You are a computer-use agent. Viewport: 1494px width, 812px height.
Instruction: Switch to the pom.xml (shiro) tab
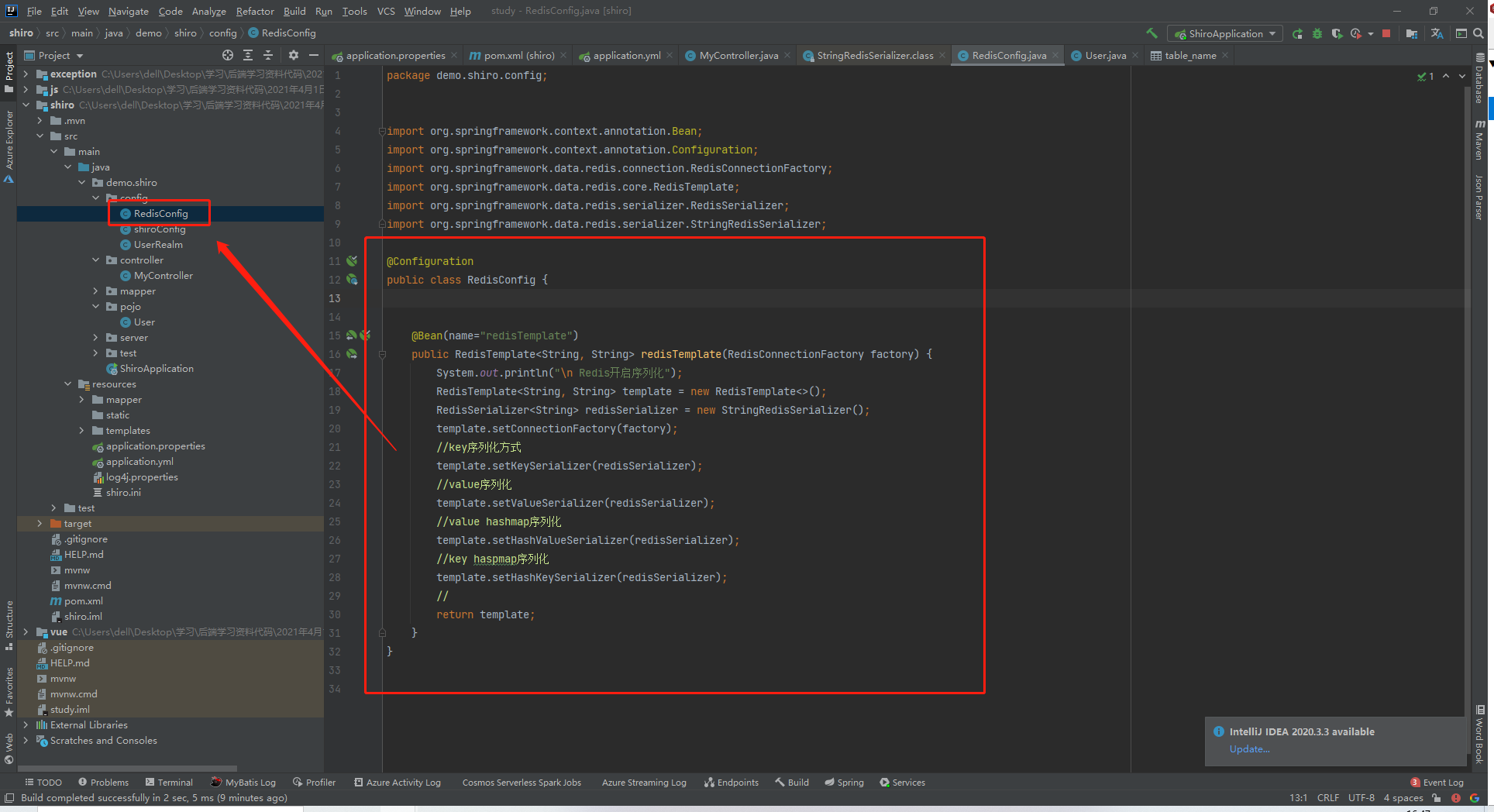518,55
